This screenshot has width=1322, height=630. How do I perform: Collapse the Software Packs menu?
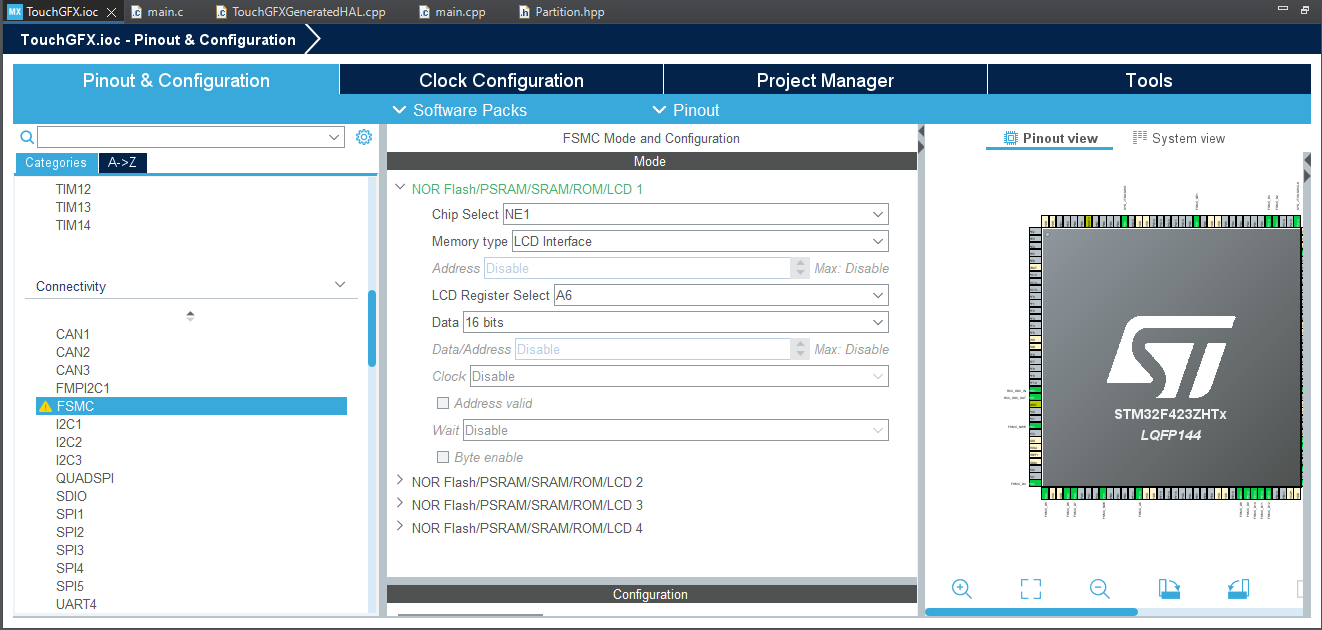pos(460,110)
